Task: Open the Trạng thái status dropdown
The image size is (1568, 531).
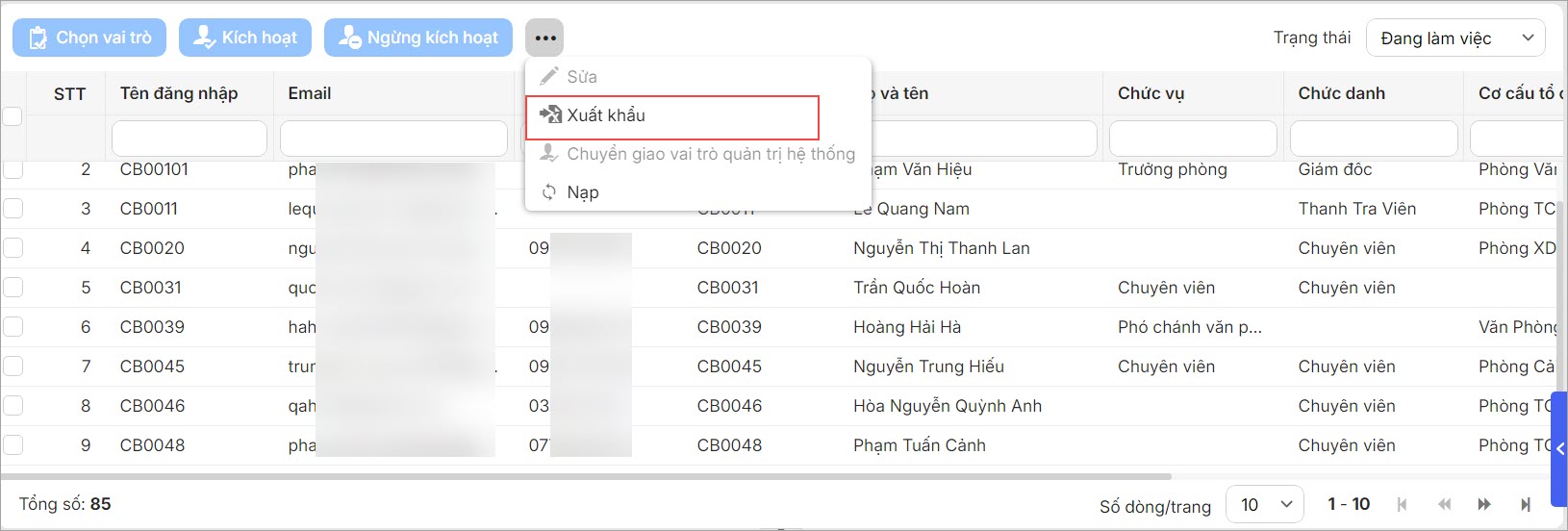Action: click(1455, 38)
